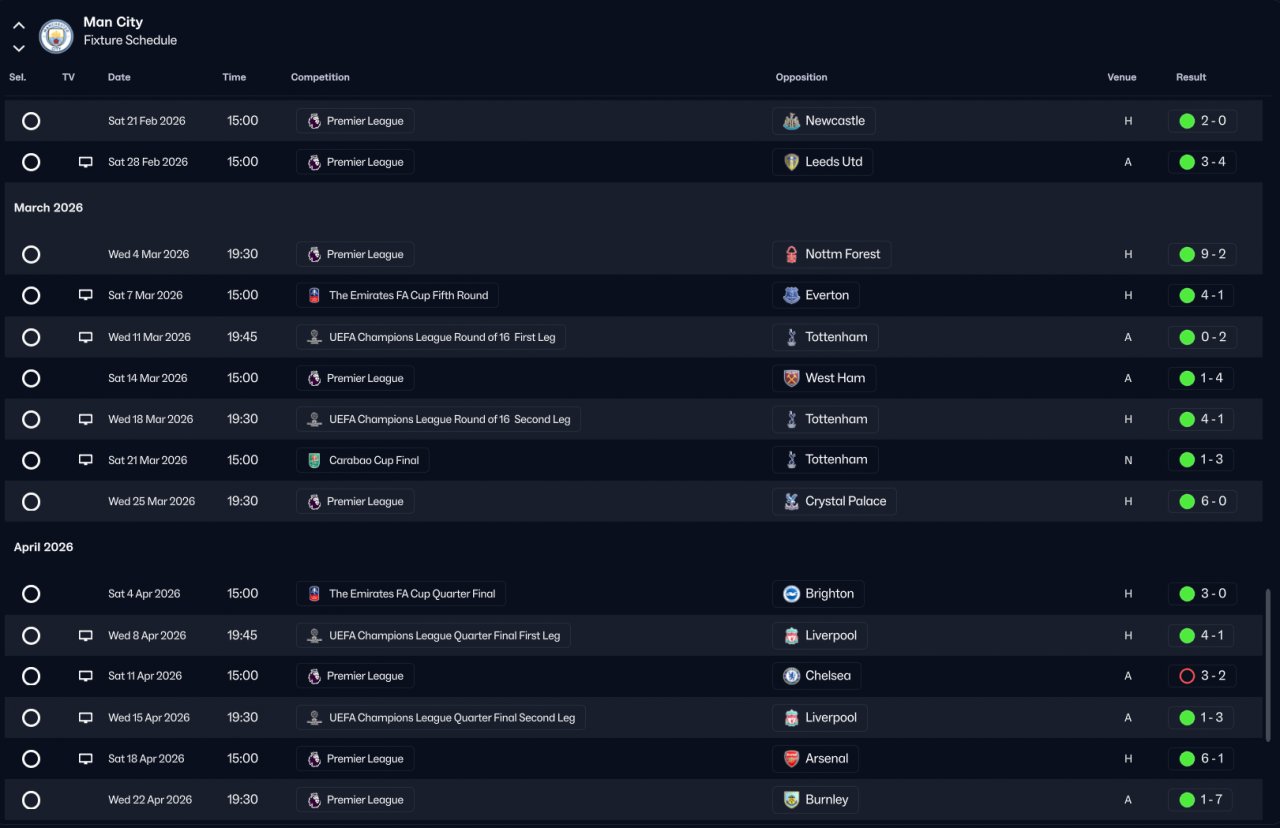Open UEFA Champions League Quarter Final Second Leg competition

tap(441, 717)
